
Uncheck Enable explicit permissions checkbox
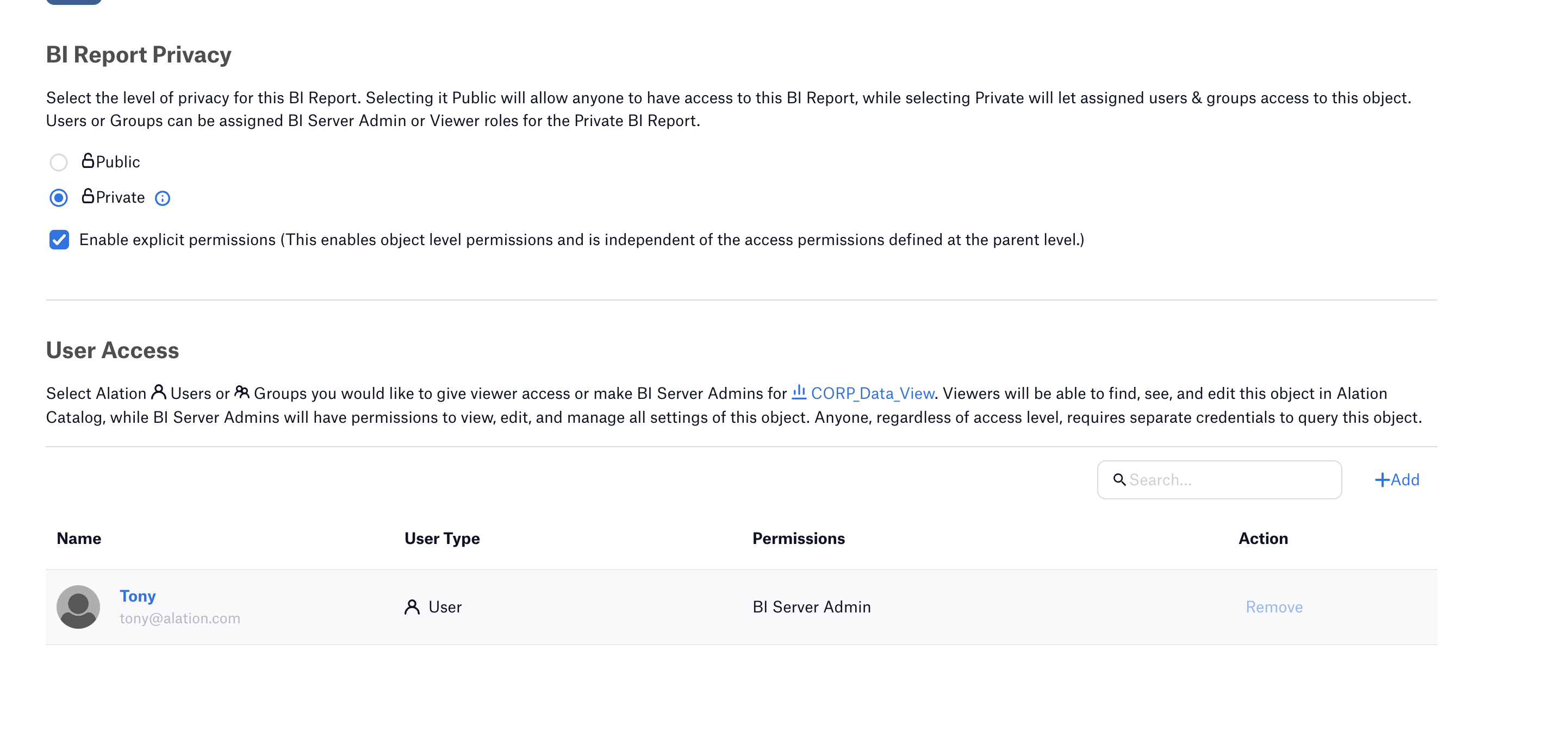[59, 240]
